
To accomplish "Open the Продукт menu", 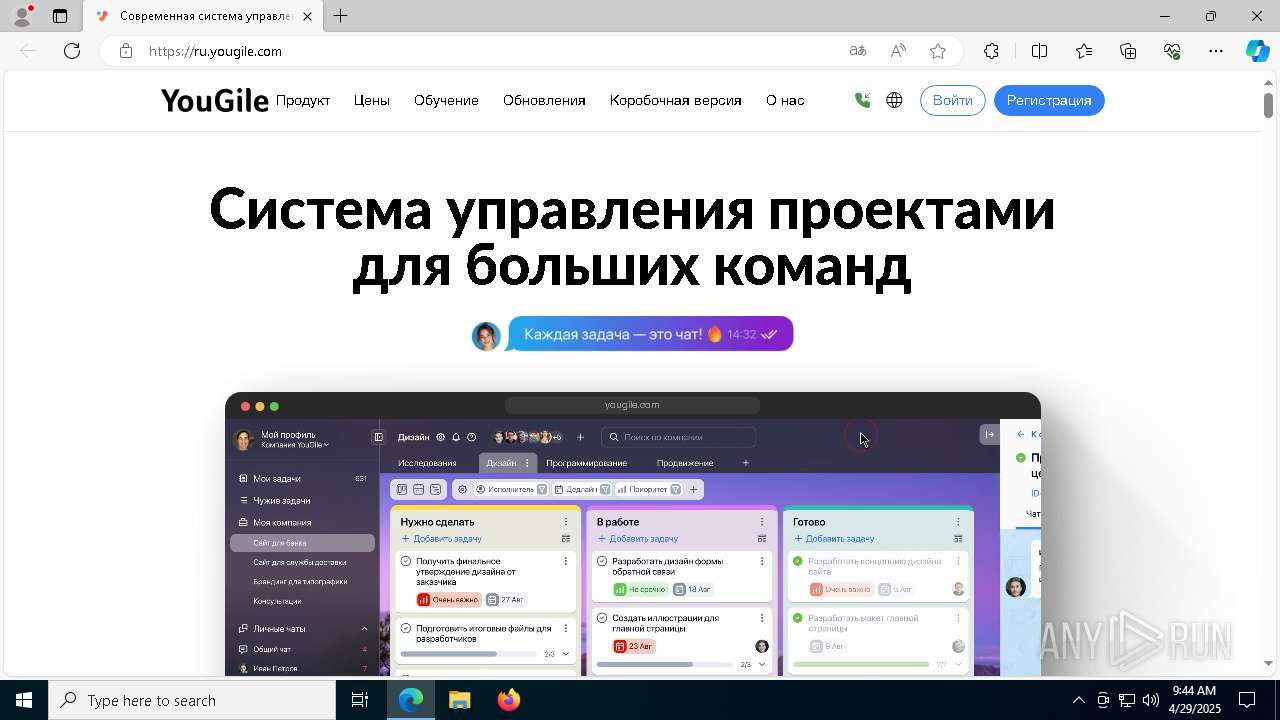I will [303, 100].
